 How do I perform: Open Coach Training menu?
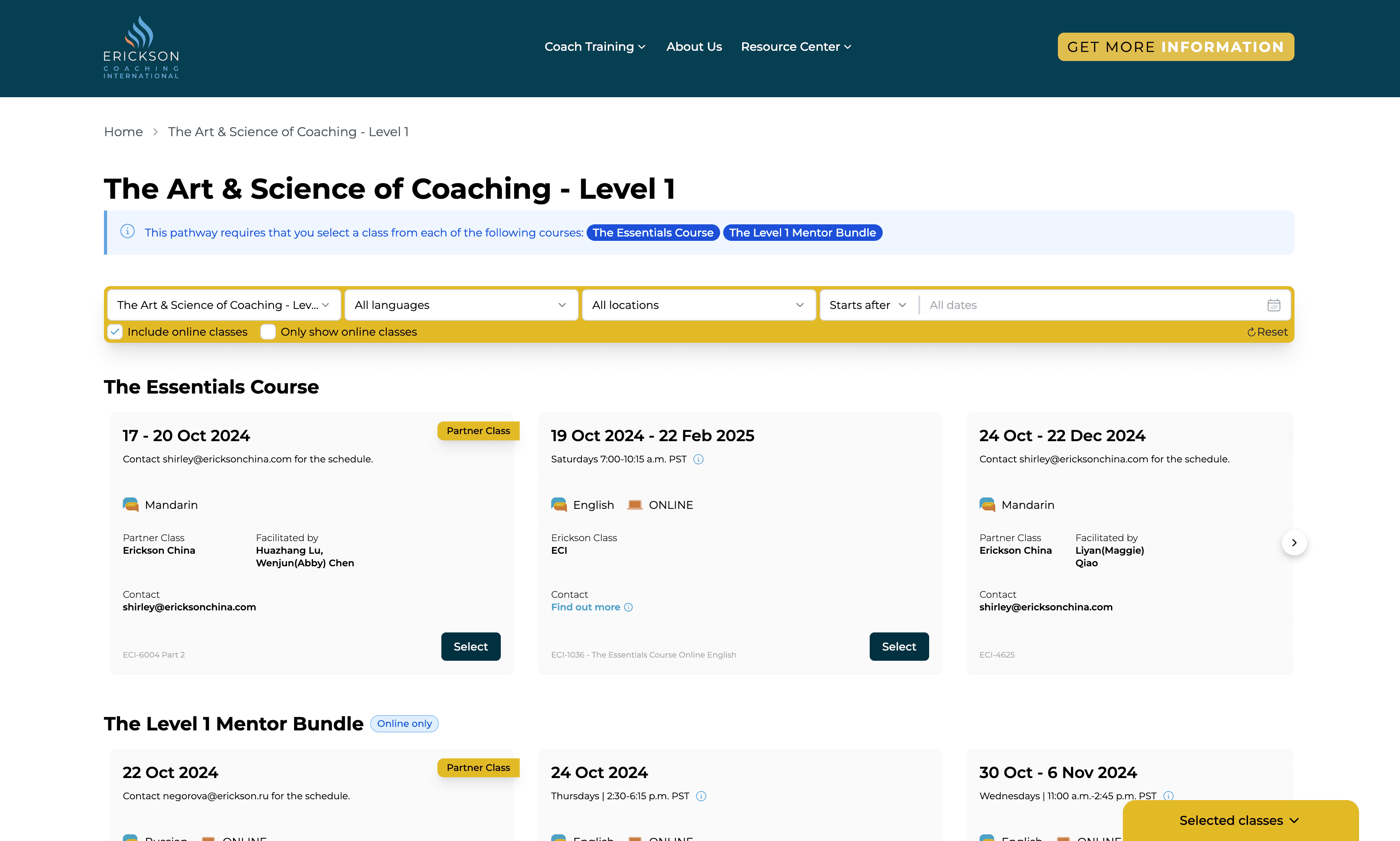(x=594, y=46)
